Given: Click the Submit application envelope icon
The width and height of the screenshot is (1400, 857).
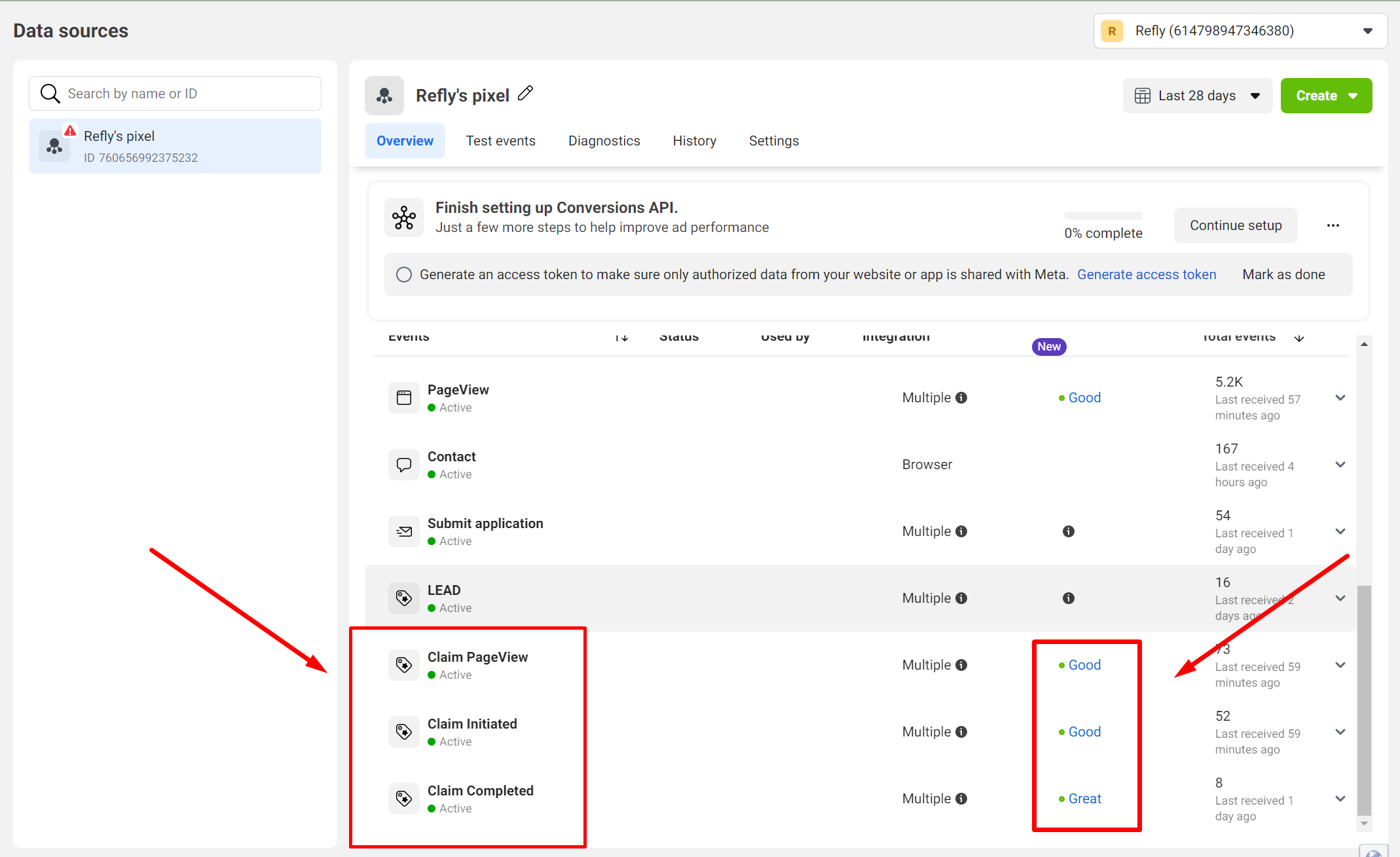Looking at the screenshot, I should coord(404,531).
